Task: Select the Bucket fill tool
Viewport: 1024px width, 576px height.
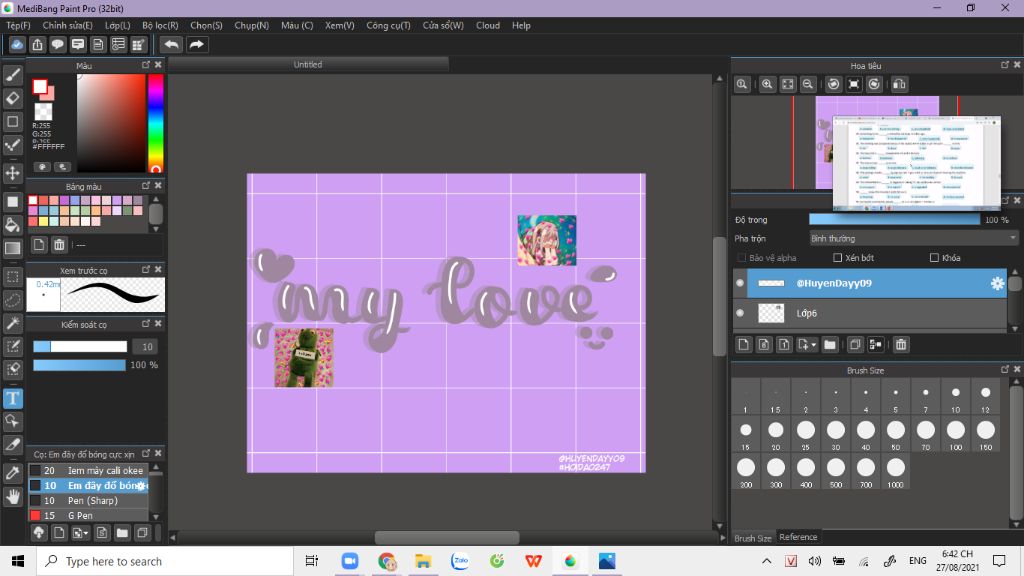Action: (12, 225)
